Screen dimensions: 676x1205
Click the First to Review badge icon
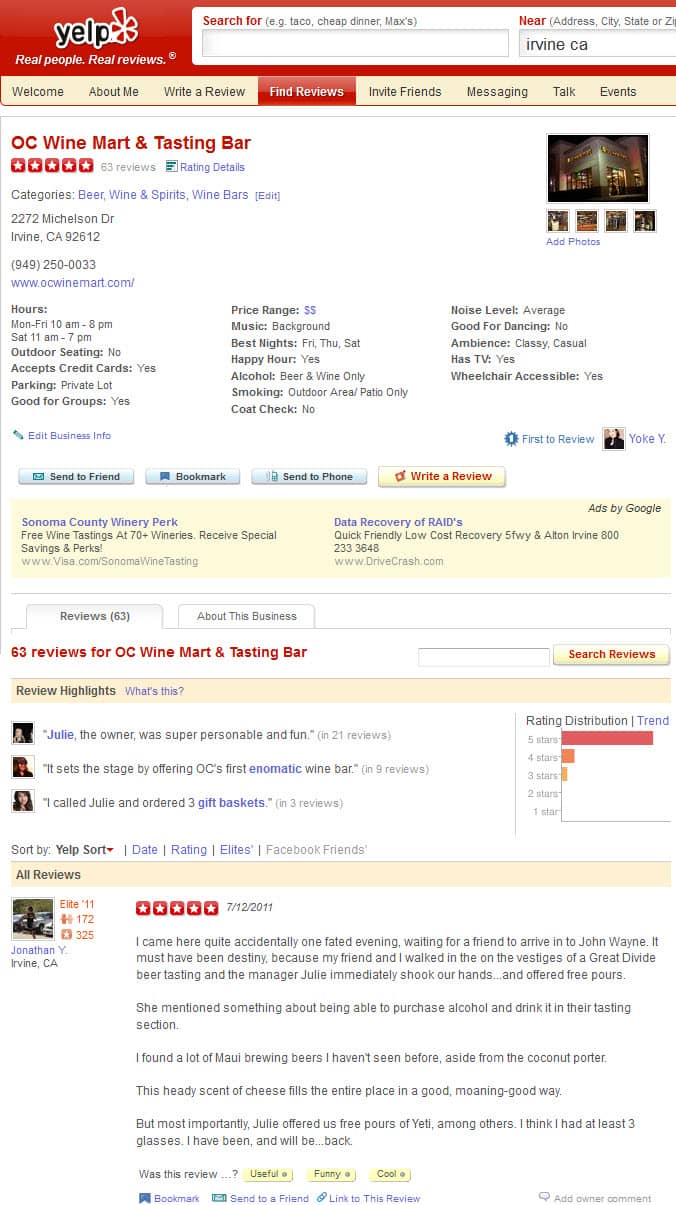[512, 439]
